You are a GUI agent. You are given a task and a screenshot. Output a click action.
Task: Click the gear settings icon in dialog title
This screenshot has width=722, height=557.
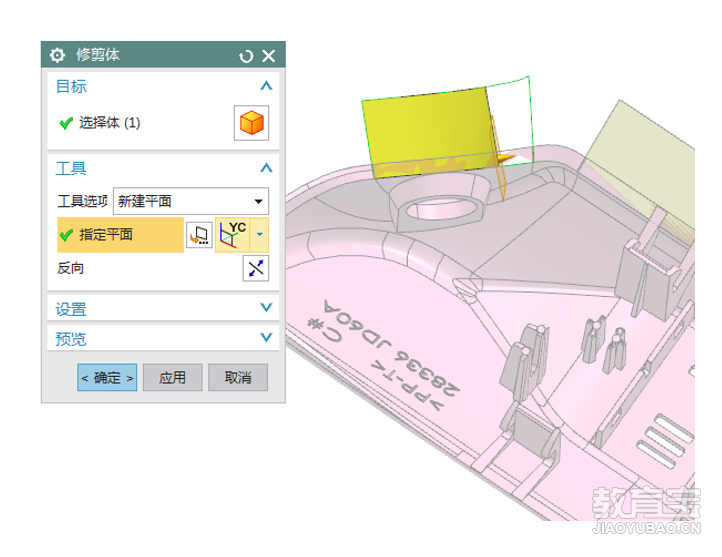pyautogui.click(x=57, y=55)
